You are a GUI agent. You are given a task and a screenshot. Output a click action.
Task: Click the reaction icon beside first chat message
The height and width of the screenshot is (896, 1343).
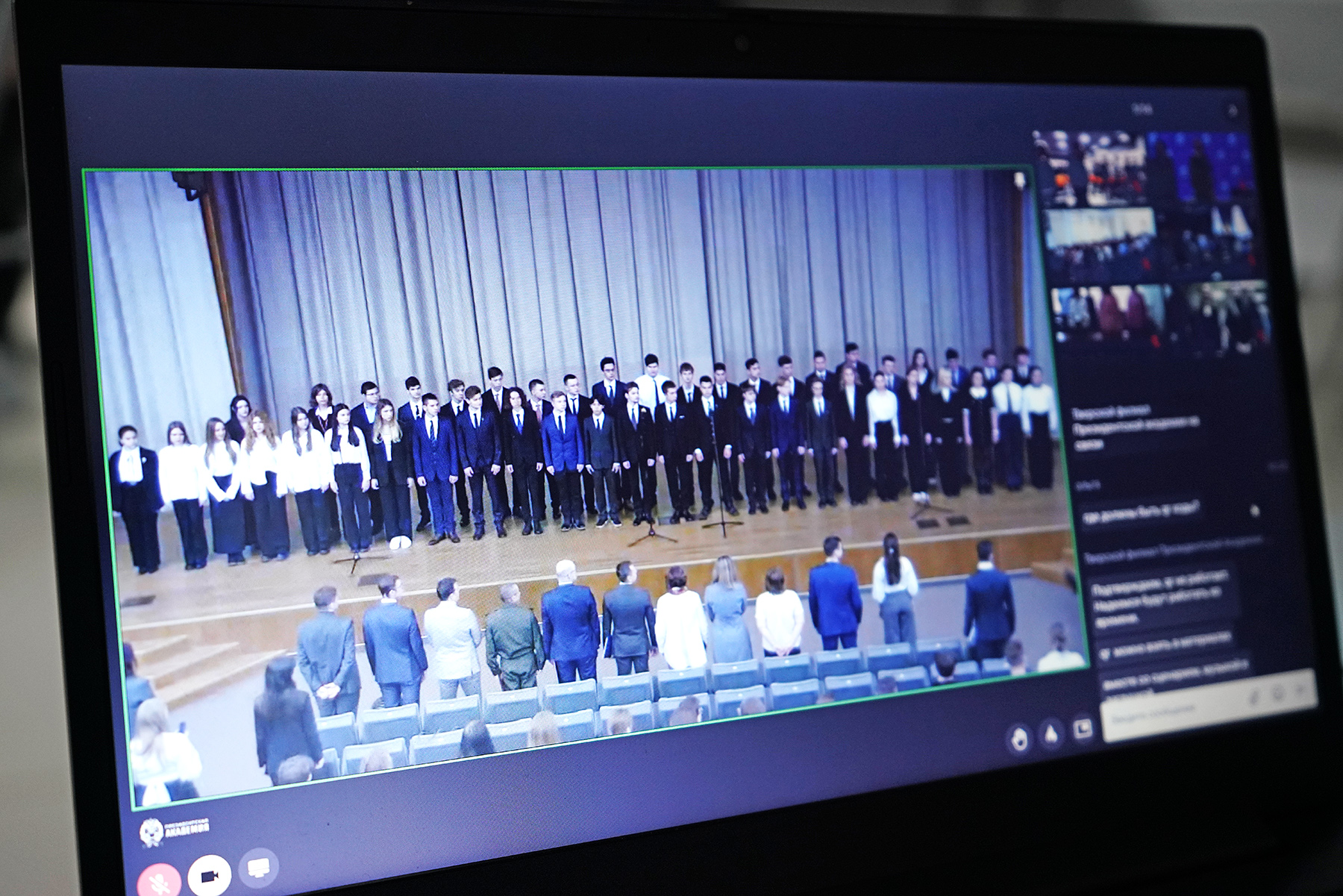[x=1255, y=511]
